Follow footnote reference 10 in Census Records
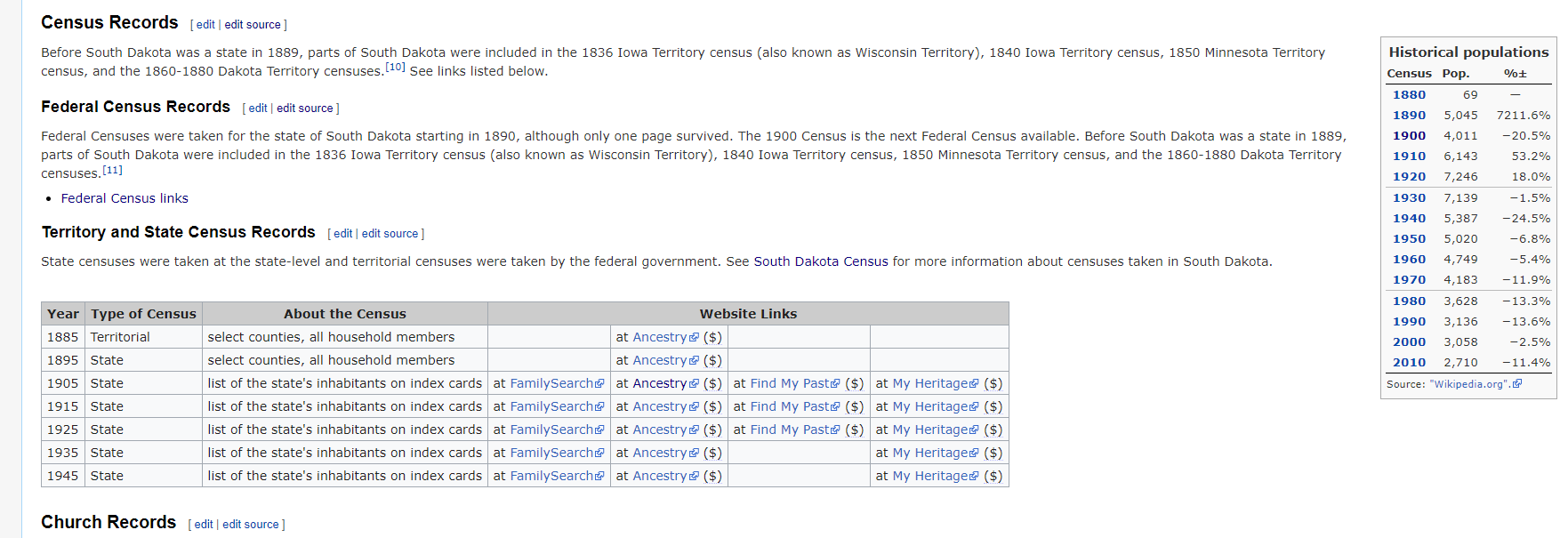The width and height of the screenshot is (1568, 538). [395, 68]
